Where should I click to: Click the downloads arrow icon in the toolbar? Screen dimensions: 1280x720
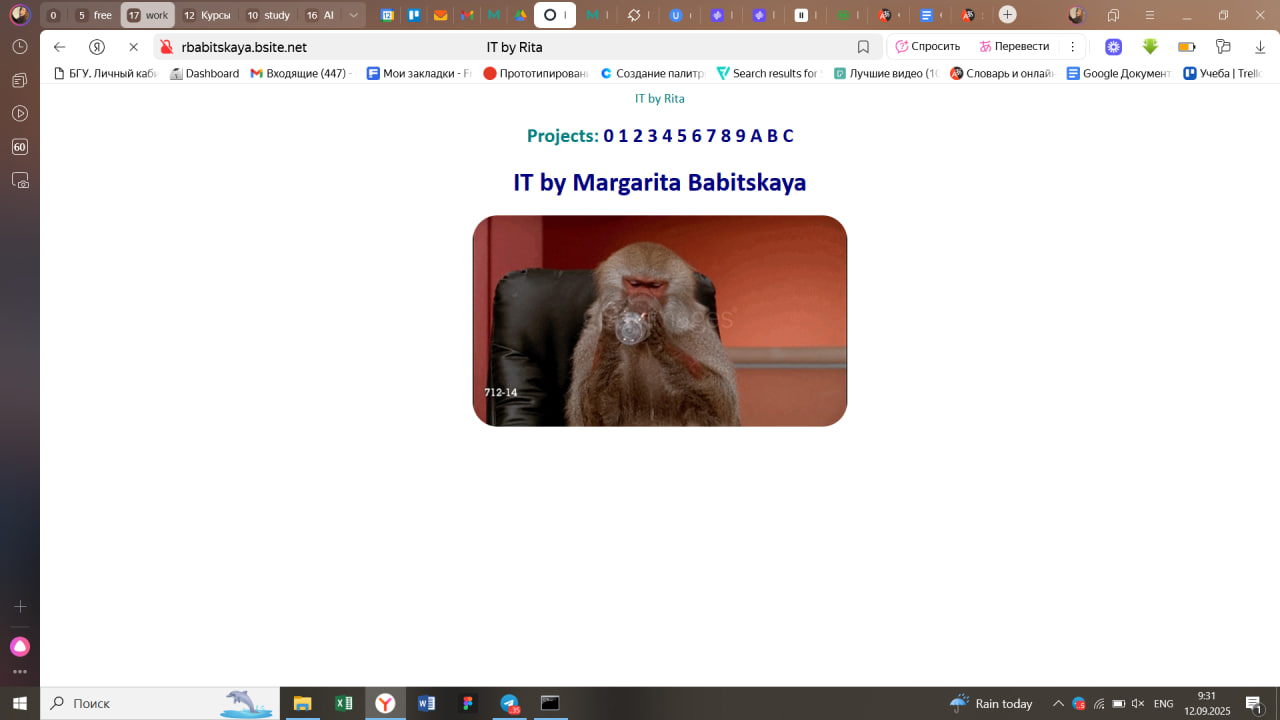[x=1261, y=46]
